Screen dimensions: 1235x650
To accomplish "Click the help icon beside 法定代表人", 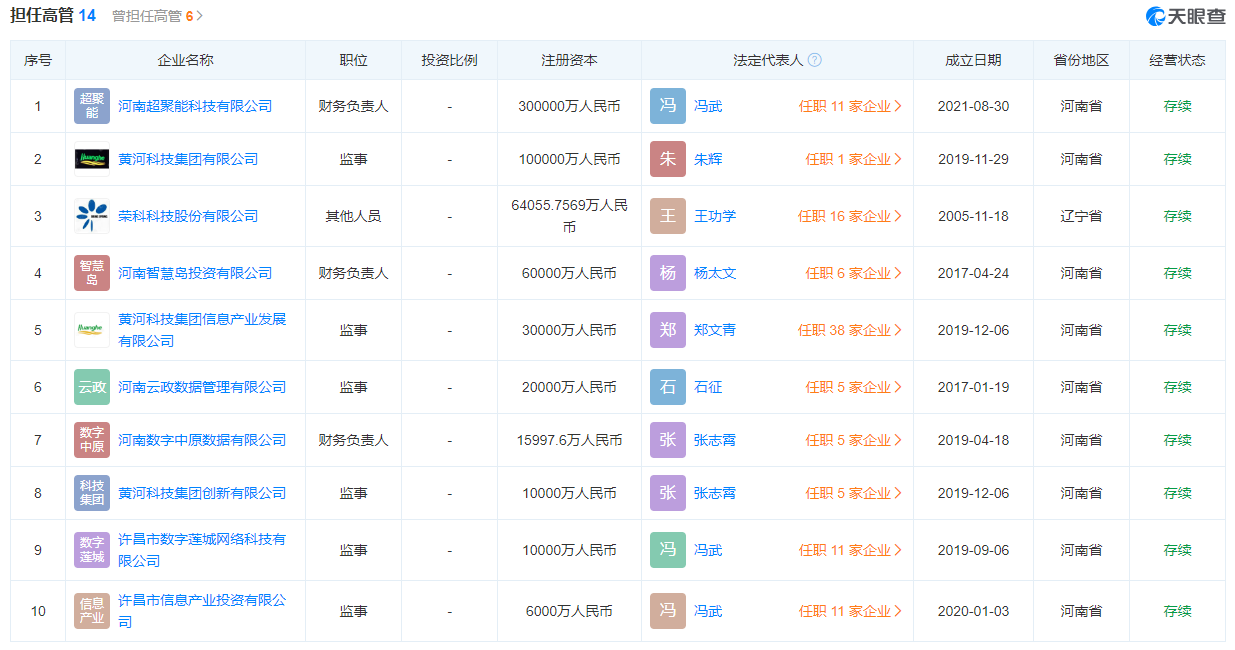I will tap(815, 60).
